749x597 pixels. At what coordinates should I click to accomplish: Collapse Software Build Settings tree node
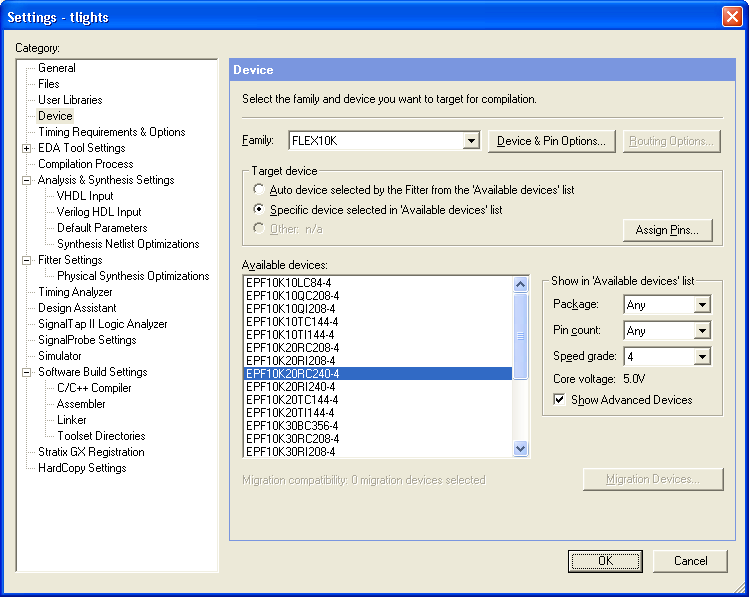pos(27,372)
